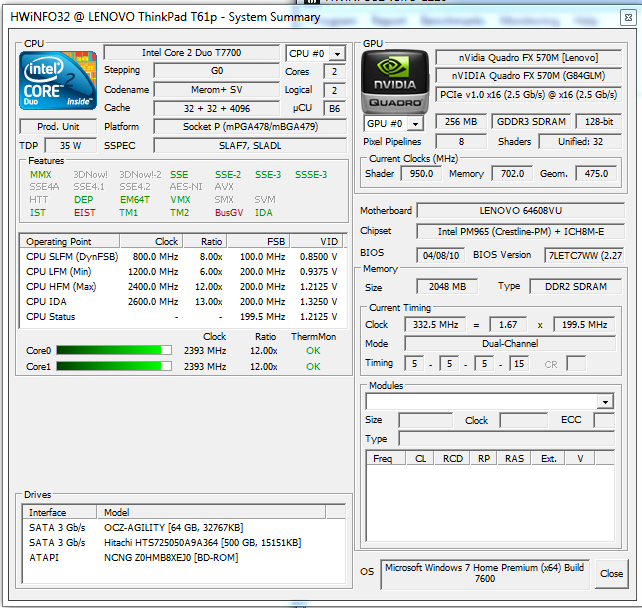This screenshot has width=642, height=608.
Task: Click the GPU Memory clock 702.0 field
Action: pyautogui.click(x=512, y=174)
